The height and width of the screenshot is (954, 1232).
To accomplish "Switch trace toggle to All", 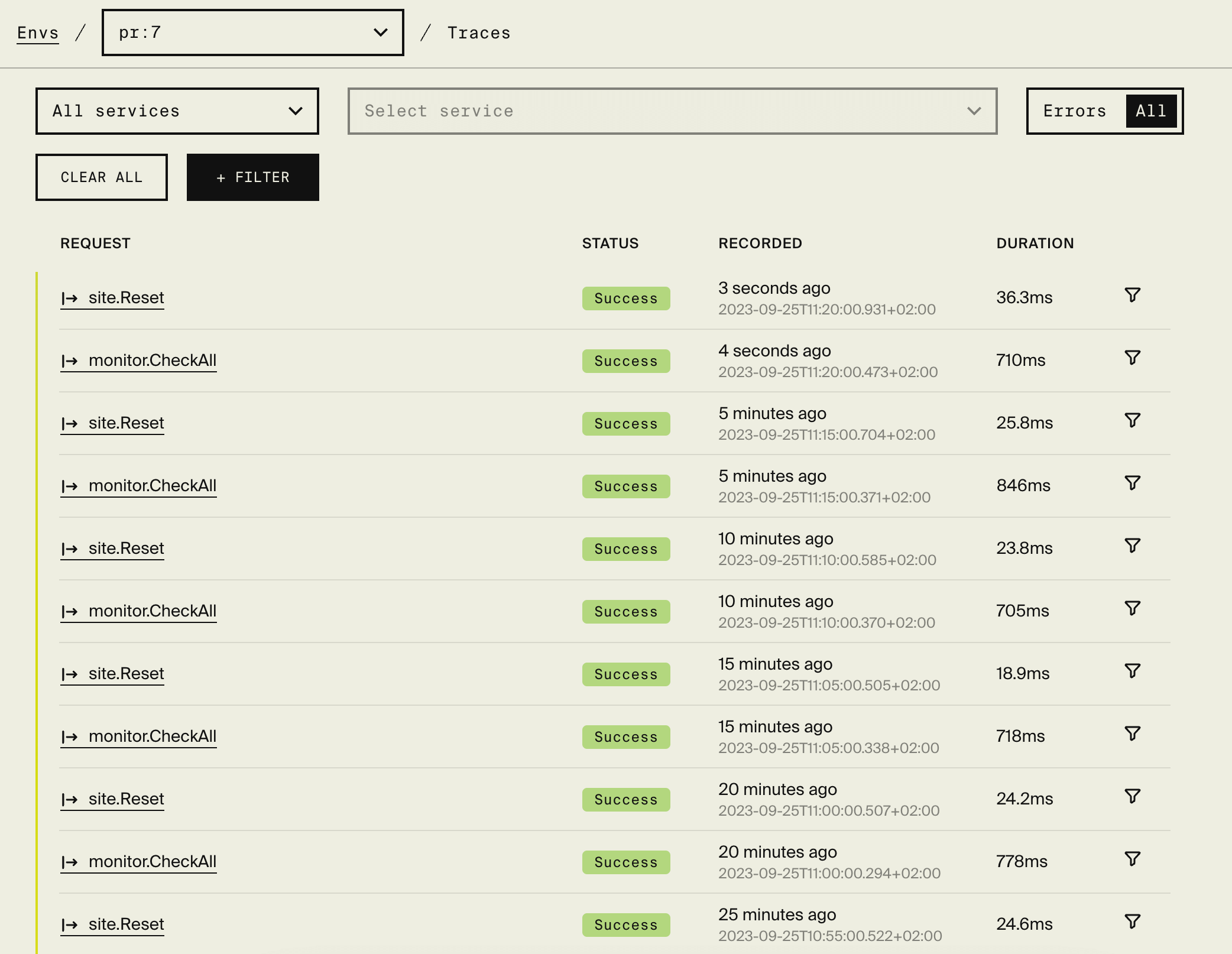I will 1151,111.
